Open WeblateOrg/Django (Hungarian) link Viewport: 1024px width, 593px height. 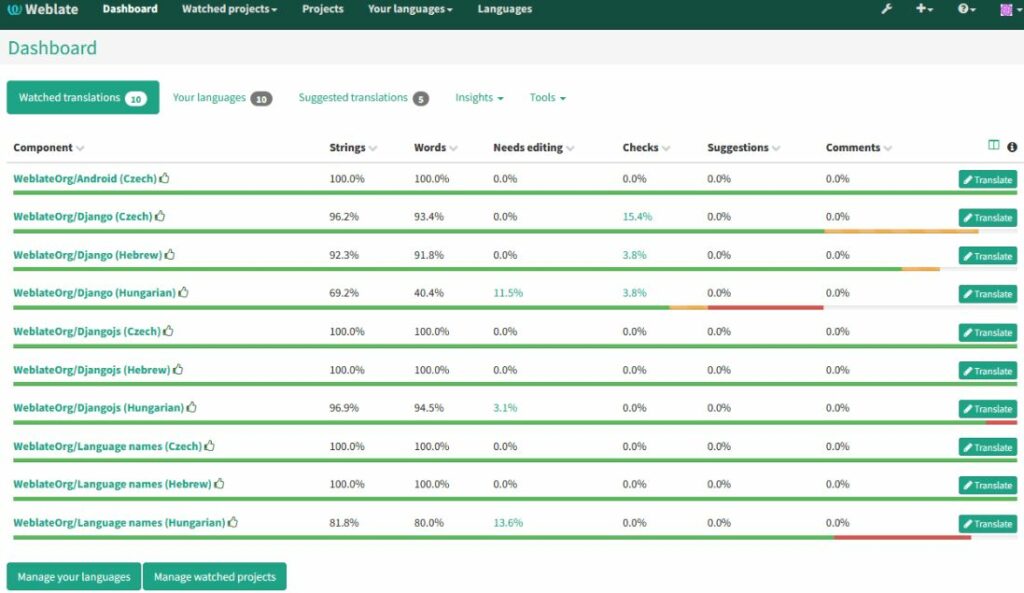(95, 293)
